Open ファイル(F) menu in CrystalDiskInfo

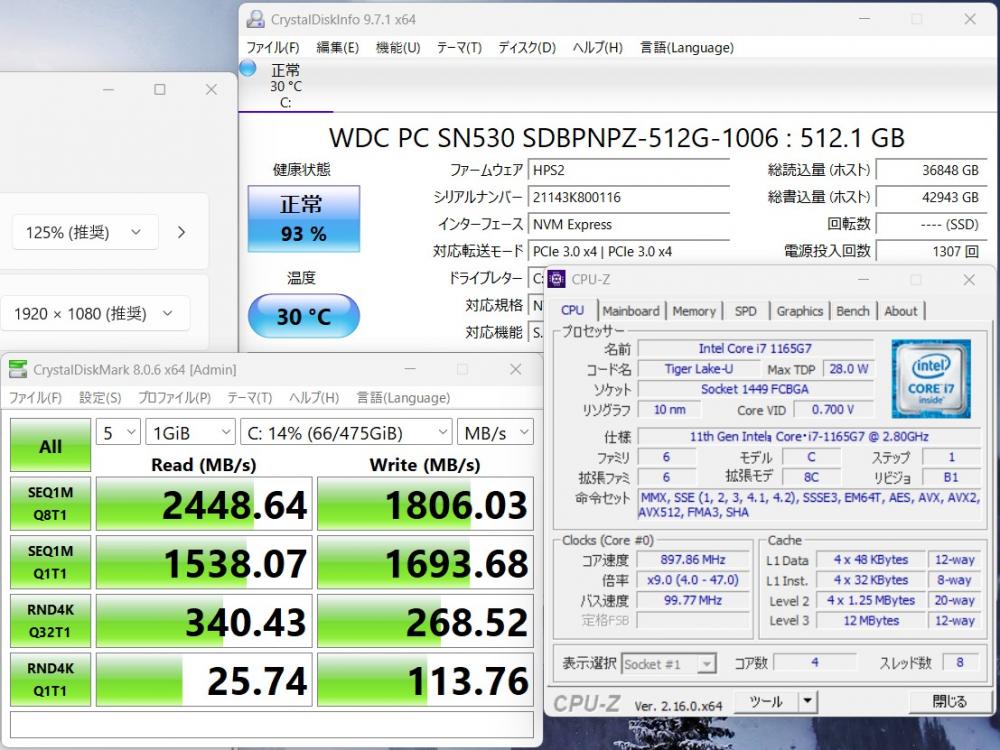click(x=272, y=47)
